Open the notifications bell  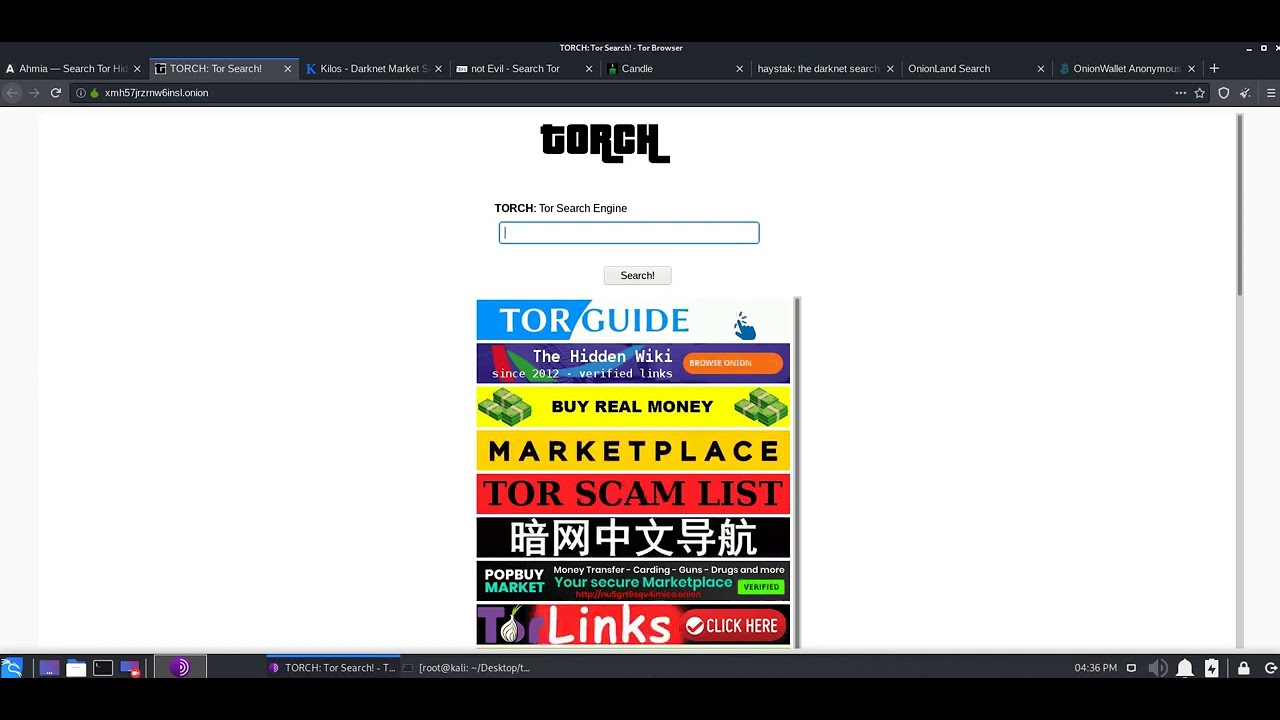tap(1185, 668)
